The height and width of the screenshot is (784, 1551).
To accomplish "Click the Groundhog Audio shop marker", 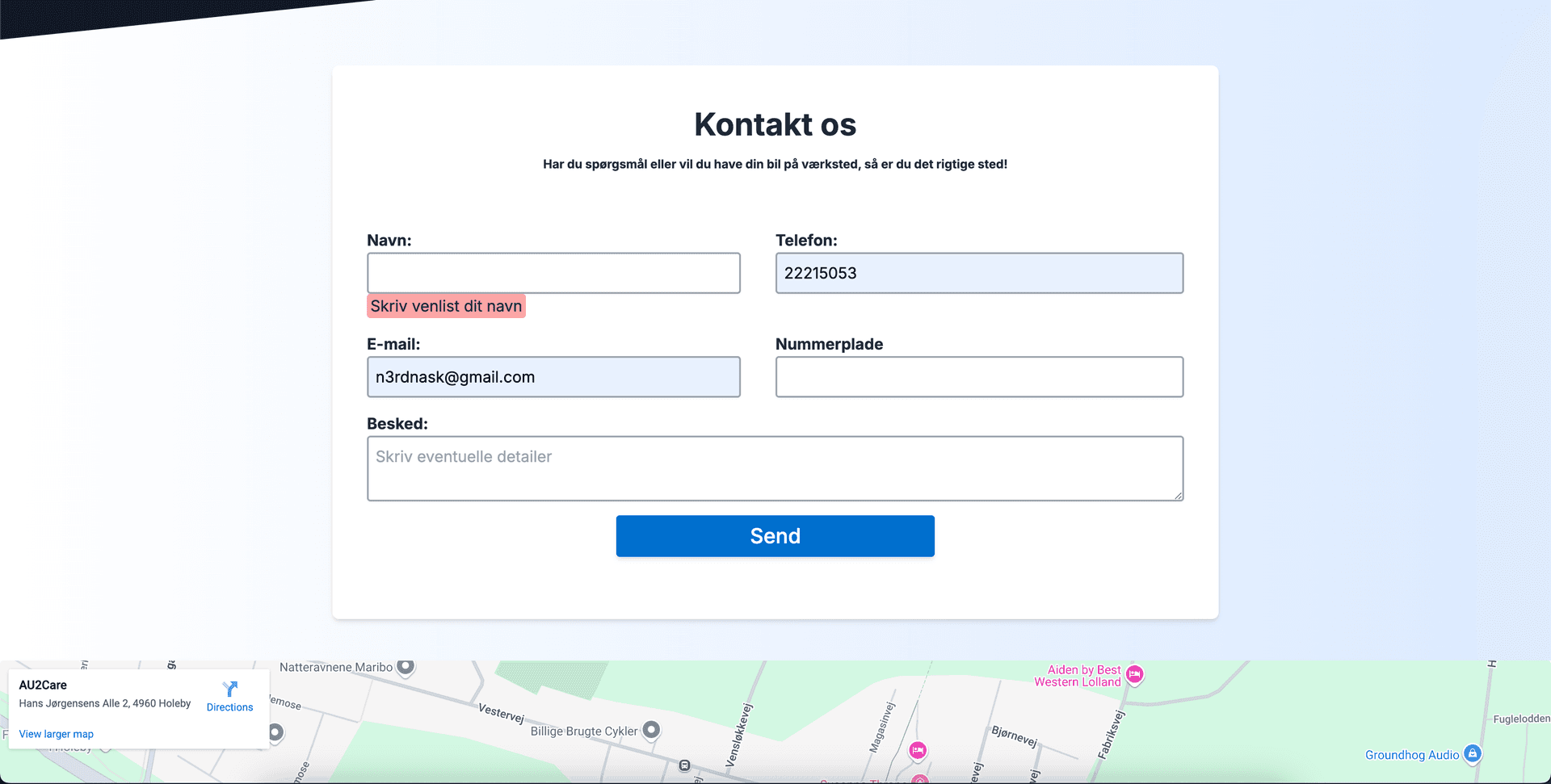I will point(1472,754).
